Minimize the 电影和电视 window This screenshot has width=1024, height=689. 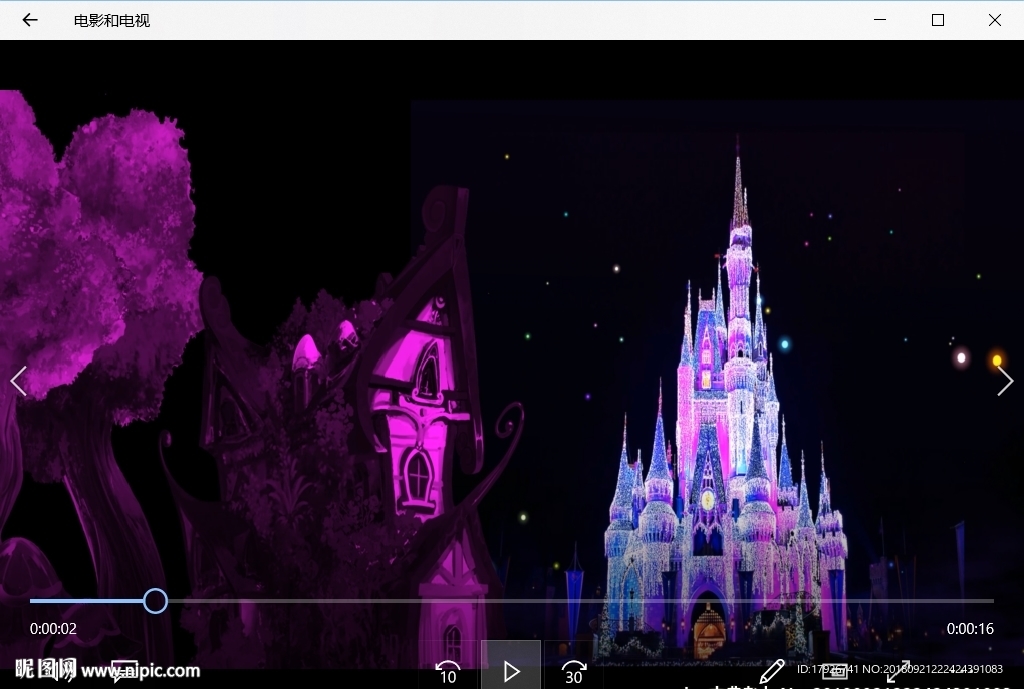point(880,20)
